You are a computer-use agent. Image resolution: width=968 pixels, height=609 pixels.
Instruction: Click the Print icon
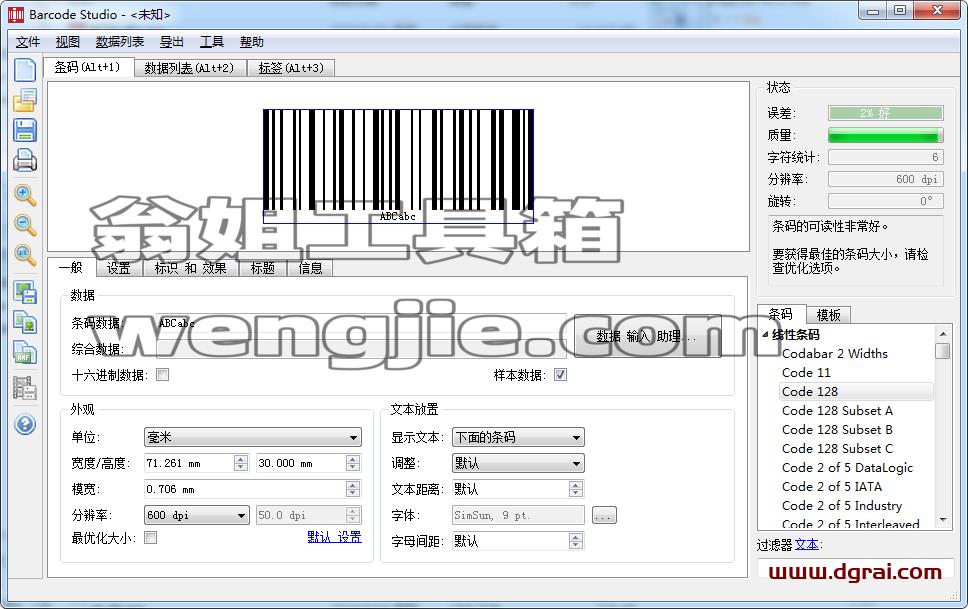click(25, 160)
